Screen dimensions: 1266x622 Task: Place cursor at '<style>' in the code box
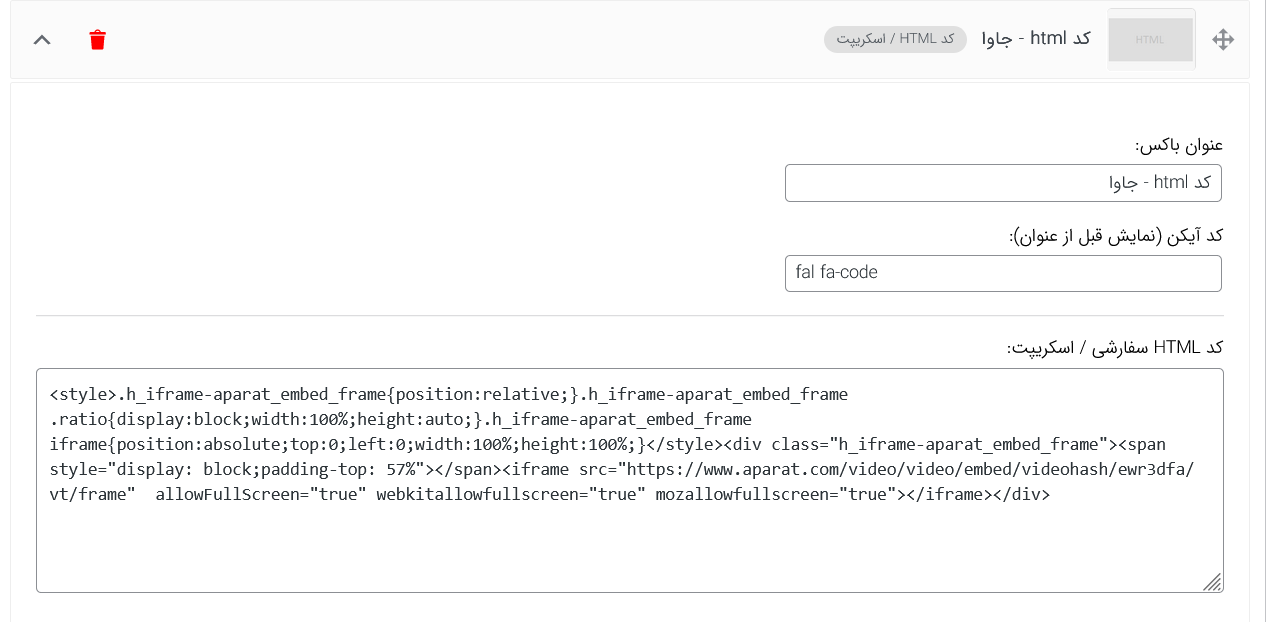point(83,394)
